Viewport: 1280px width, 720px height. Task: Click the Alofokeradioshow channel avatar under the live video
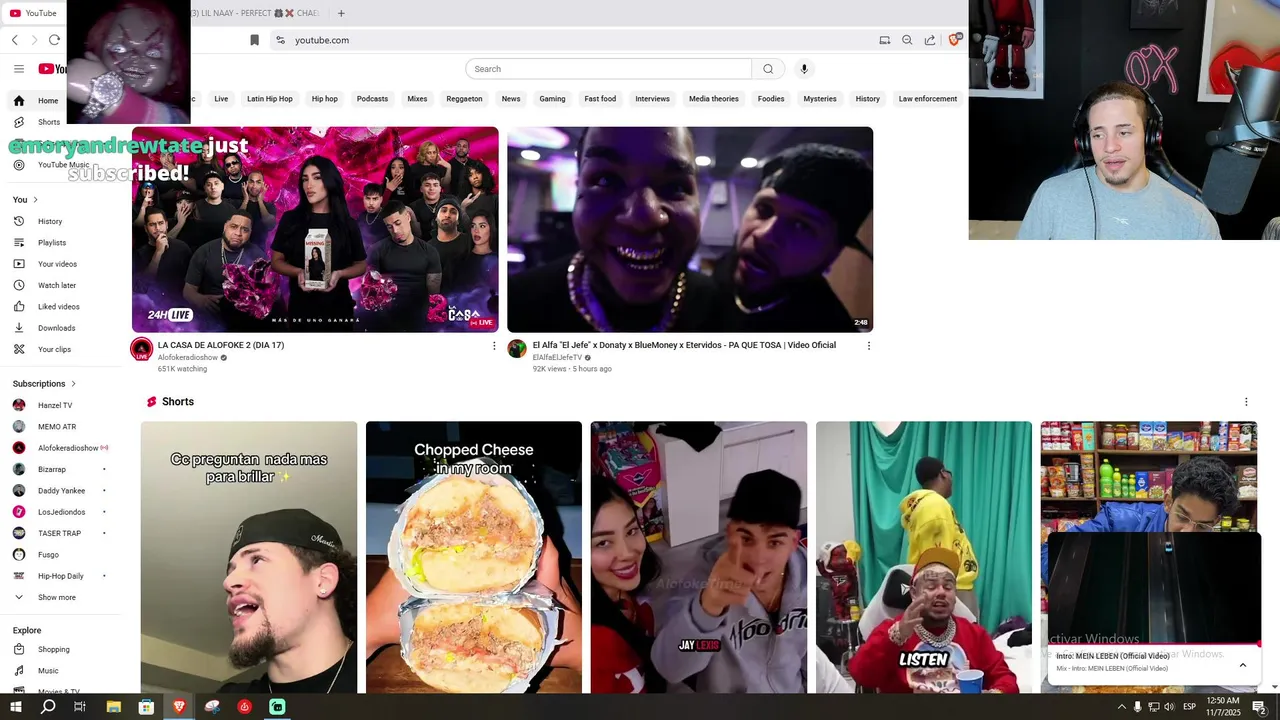141,349
